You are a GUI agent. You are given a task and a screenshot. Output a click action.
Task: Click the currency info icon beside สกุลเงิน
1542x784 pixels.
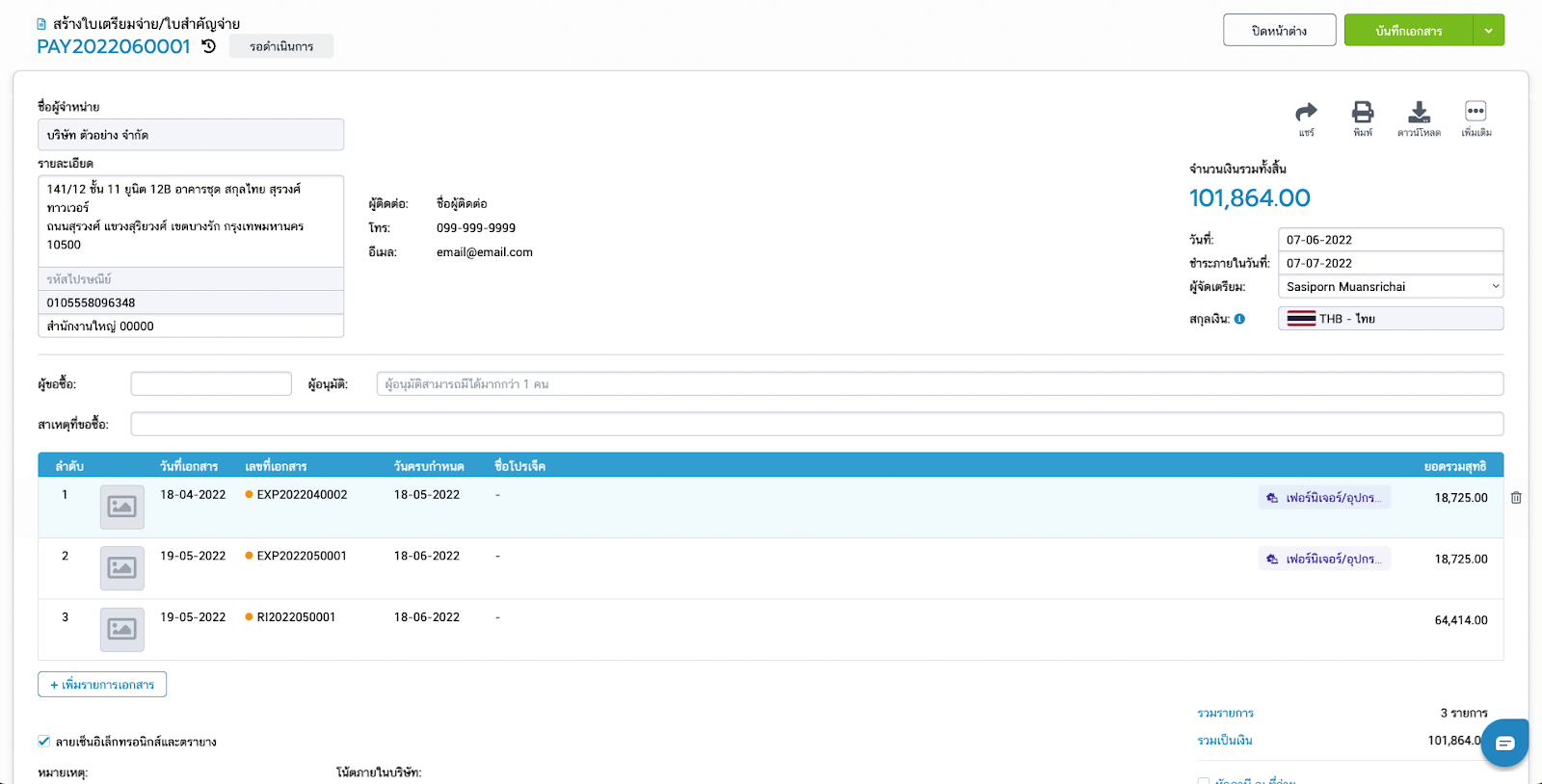(1239, 319)
